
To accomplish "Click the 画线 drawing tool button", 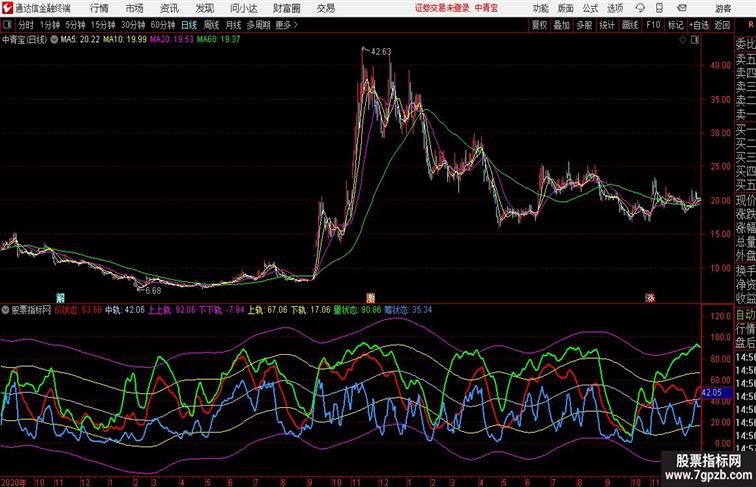I will pyautogui.click(x=630, y=25).
